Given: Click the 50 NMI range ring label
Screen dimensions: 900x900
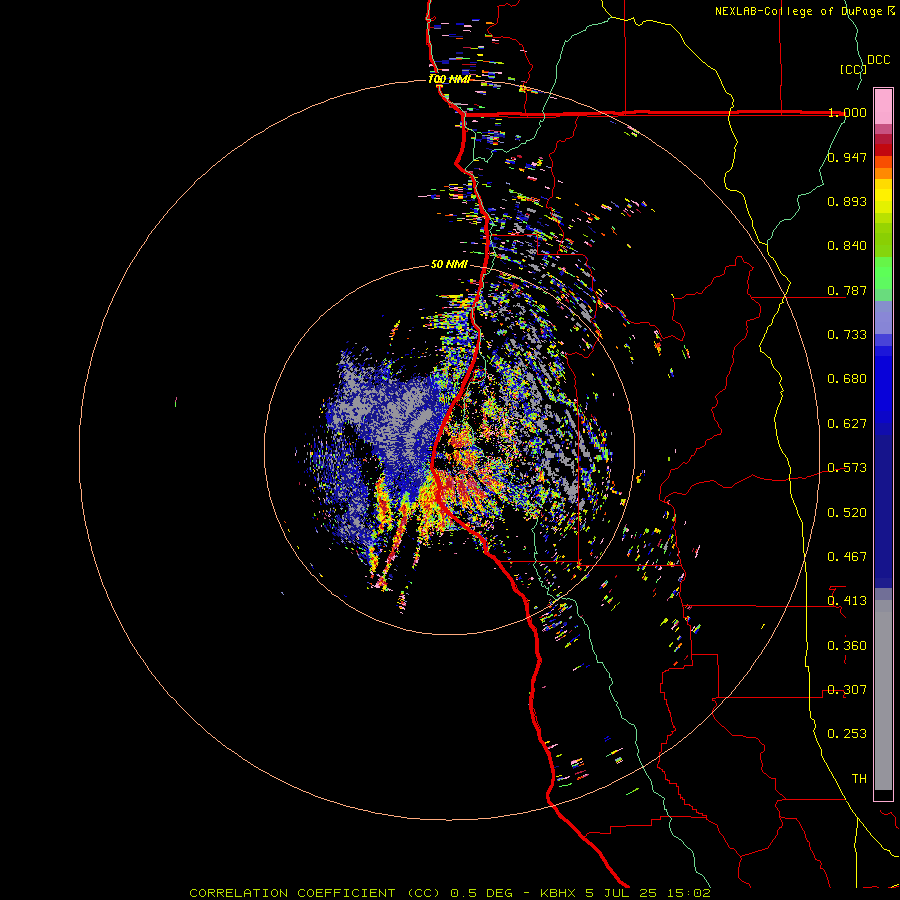Looking at the screenshot, I should click(449, 265).
